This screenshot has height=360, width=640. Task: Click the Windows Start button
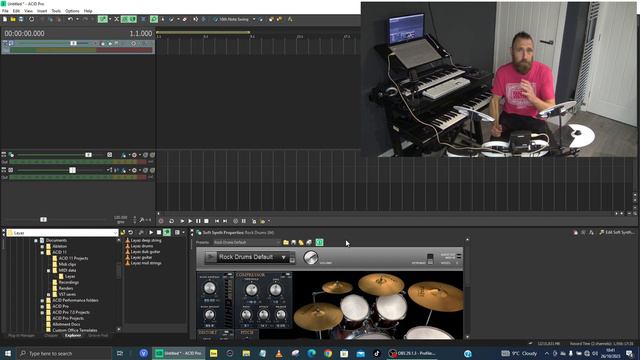[8, 353]
